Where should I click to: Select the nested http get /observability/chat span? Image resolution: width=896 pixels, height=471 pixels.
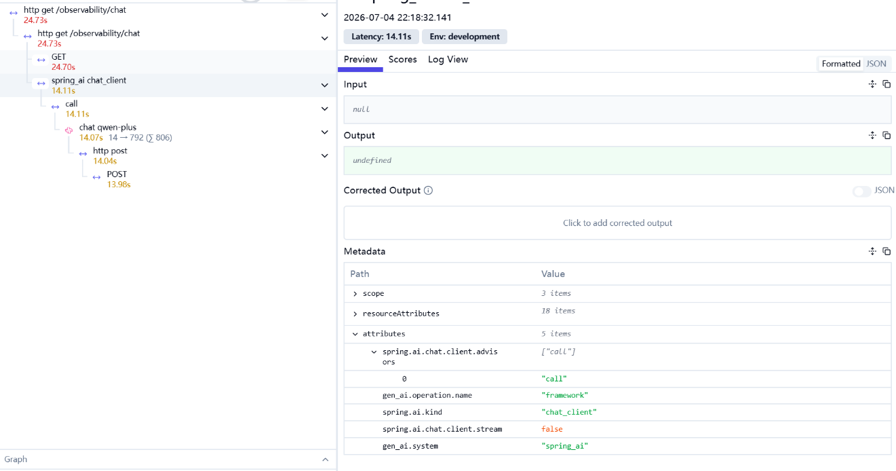[x=166, y=38]
